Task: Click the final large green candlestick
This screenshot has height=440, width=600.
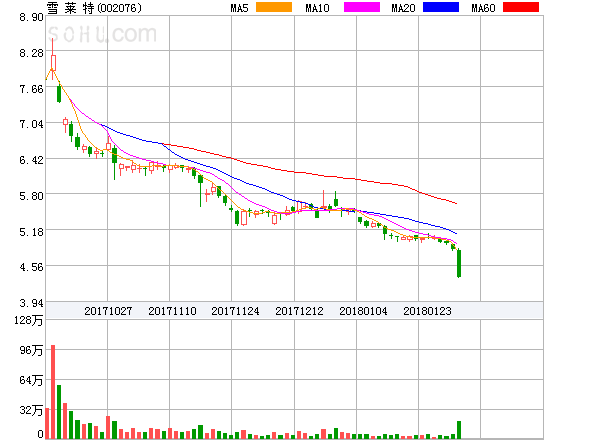Action: coord(459,264)
